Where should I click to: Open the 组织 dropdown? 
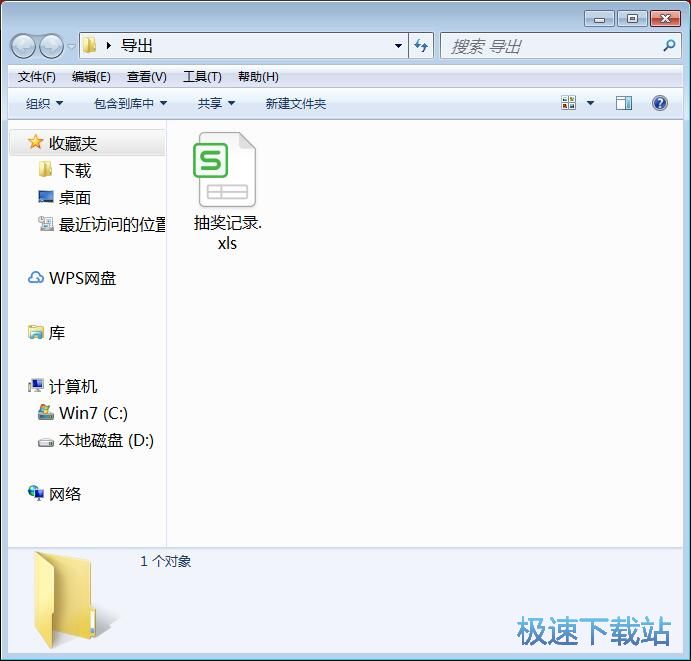44,104
